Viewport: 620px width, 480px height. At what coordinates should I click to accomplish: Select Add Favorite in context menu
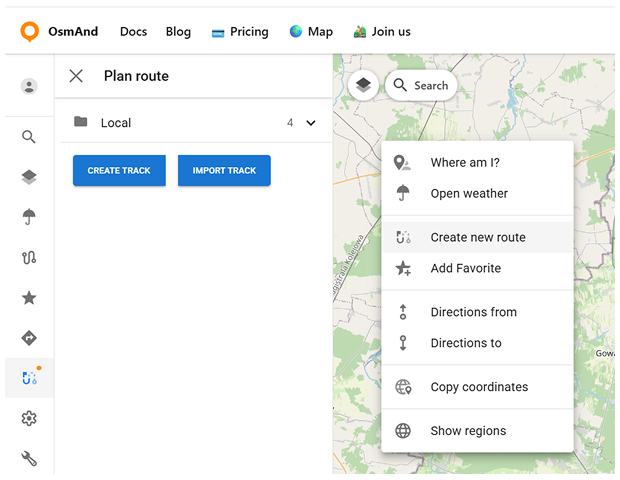pyautogui.click(x=465, y=268)
